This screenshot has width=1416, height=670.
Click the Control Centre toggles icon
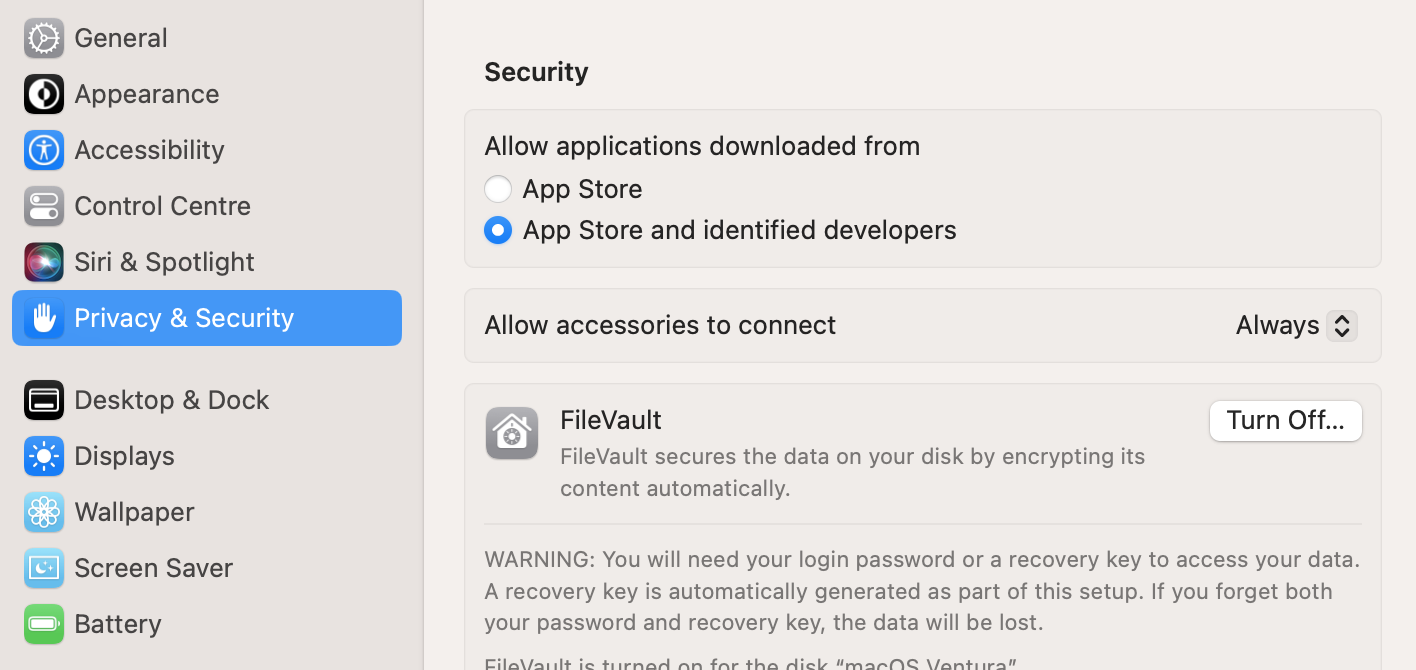[44, 206]
